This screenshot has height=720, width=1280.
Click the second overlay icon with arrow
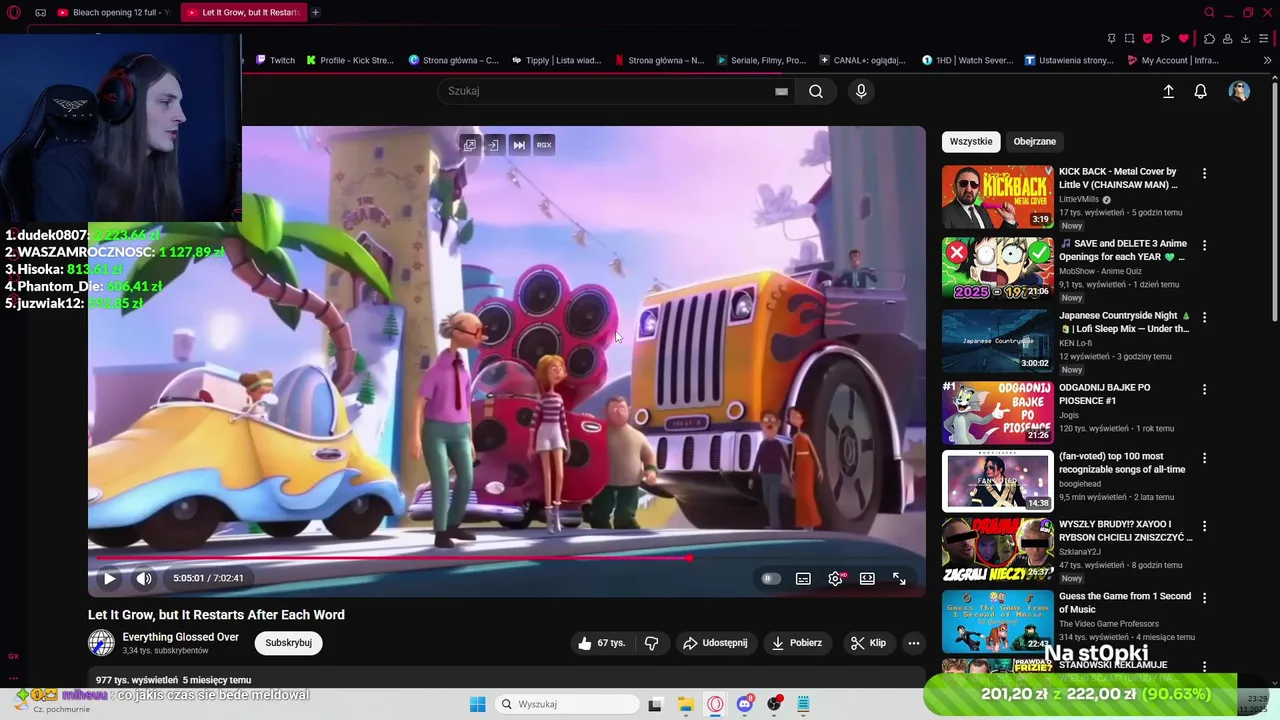pyautogui.click(x=493, y=145)
